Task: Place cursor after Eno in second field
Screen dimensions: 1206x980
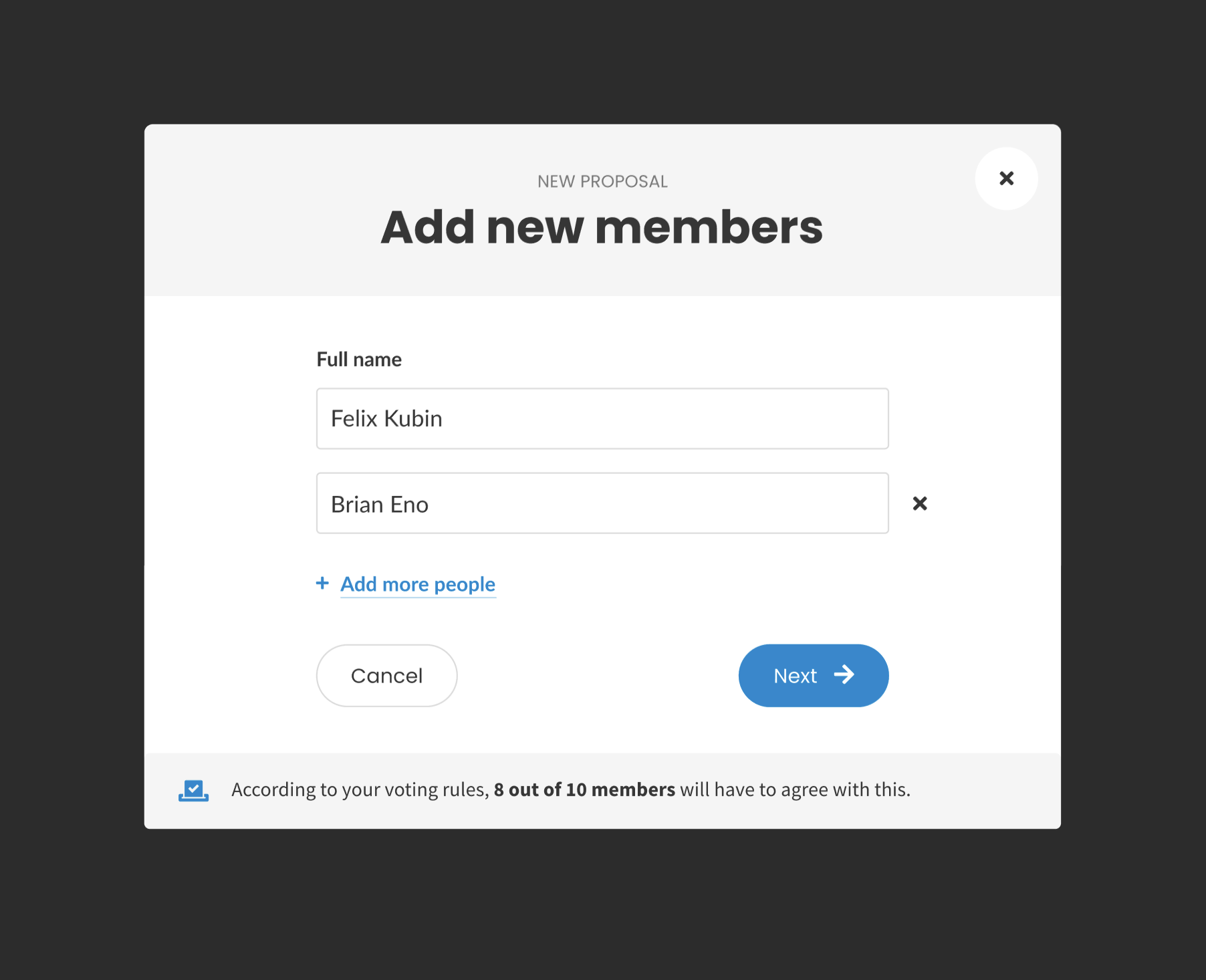Action: coord(430,505)
